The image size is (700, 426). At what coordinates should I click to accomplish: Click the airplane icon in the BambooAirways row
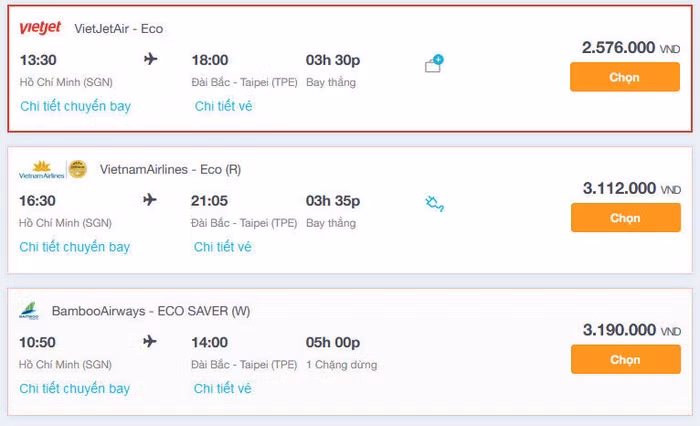pyautogui.click(x=151, y=342)
